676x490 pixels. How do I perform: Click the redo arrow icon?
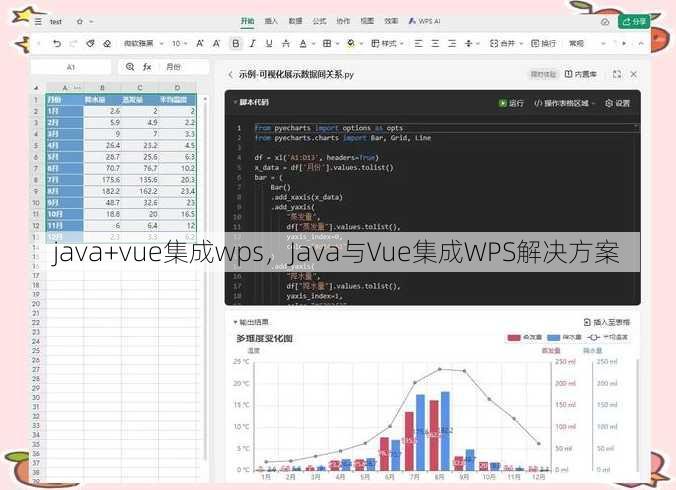click(73, 44)
